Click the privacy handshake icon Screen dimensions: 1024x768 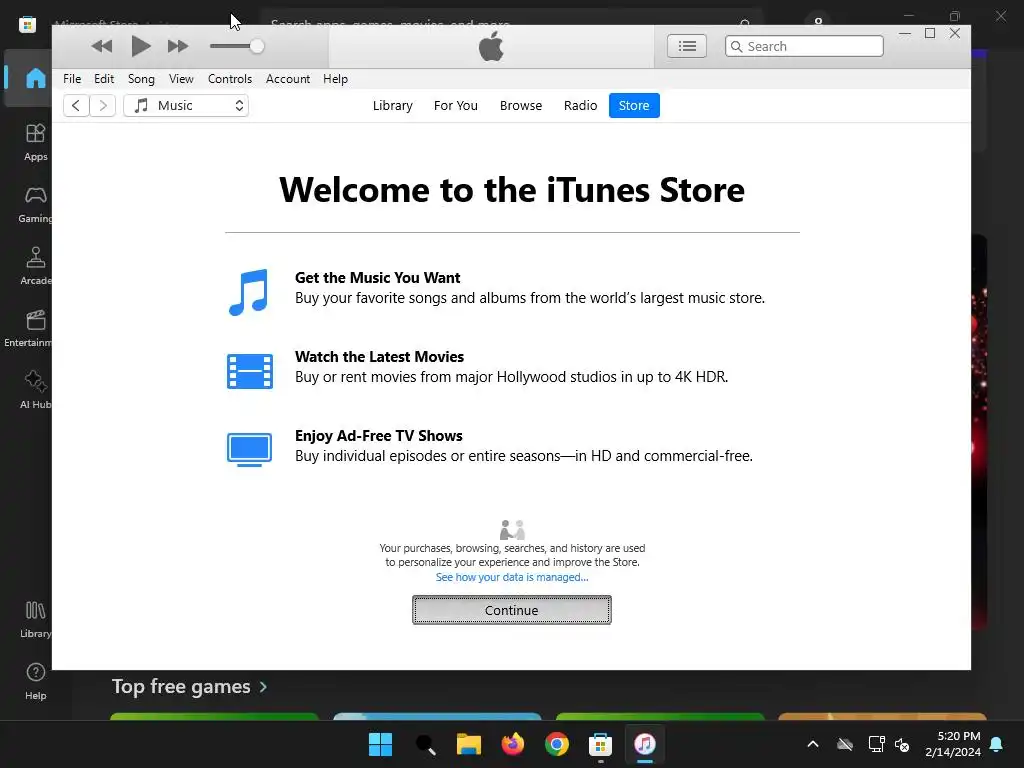(512, 529)
